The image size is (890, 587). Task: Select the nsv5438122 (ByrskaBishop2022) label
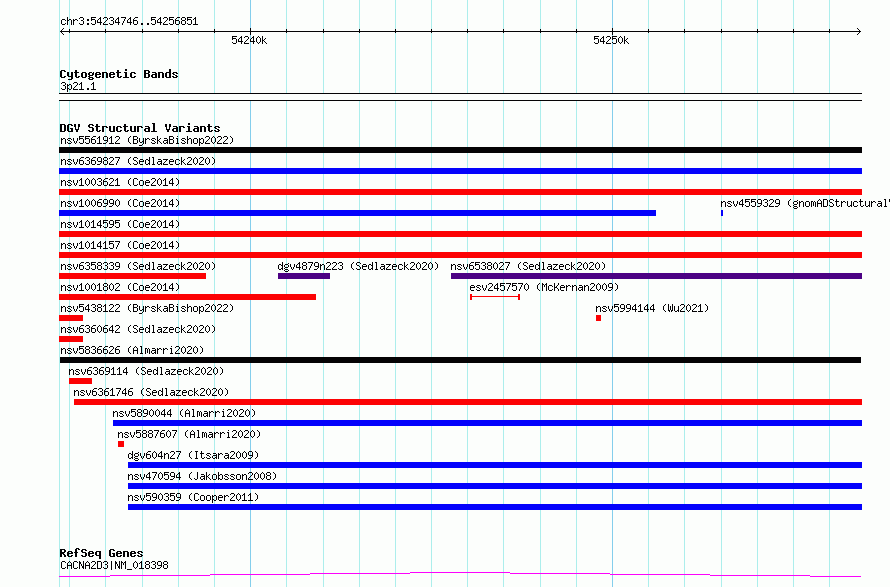[147, 308]
